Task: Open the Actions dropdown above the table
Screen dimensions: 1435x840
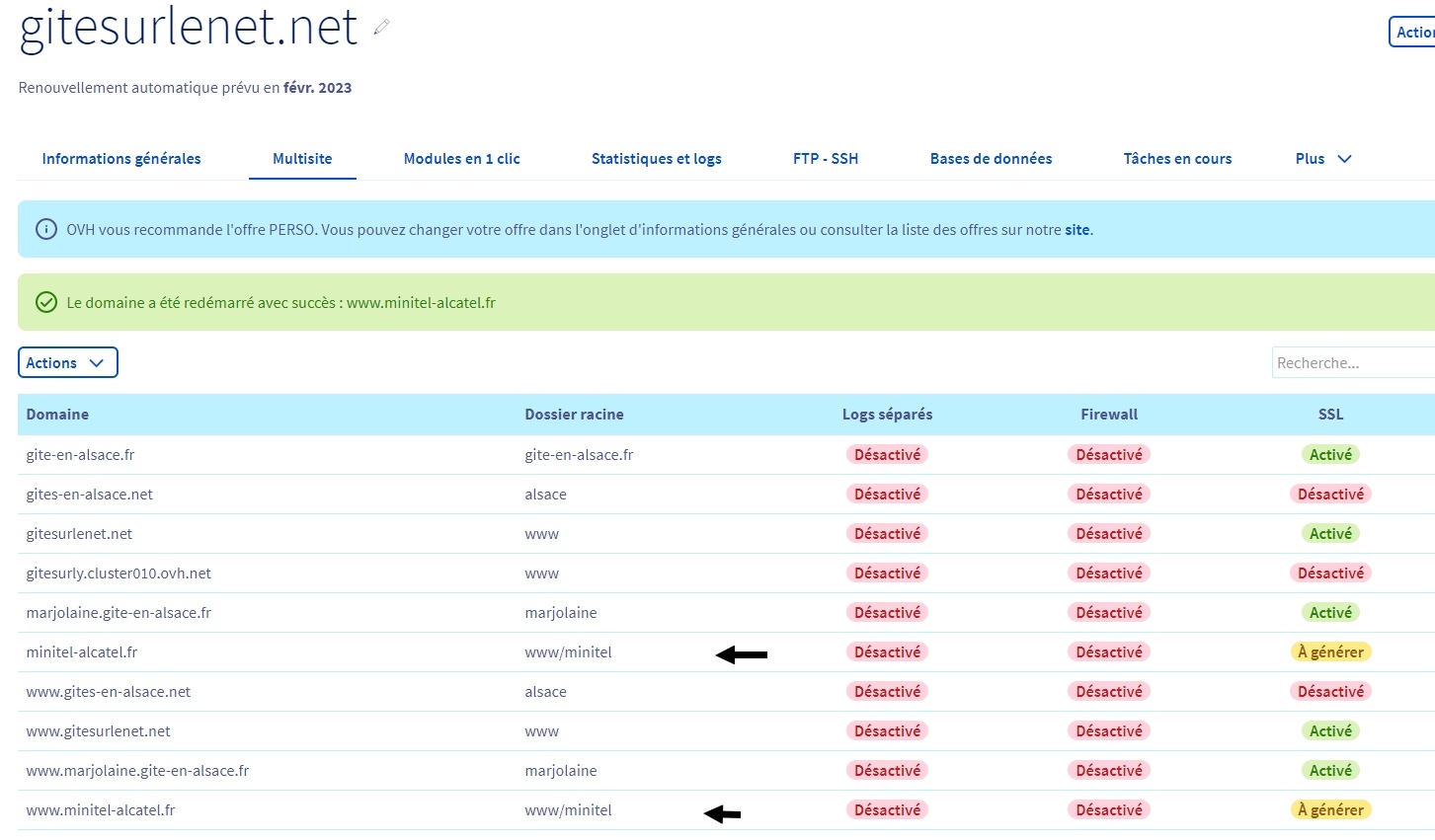Action: (67, 363)
